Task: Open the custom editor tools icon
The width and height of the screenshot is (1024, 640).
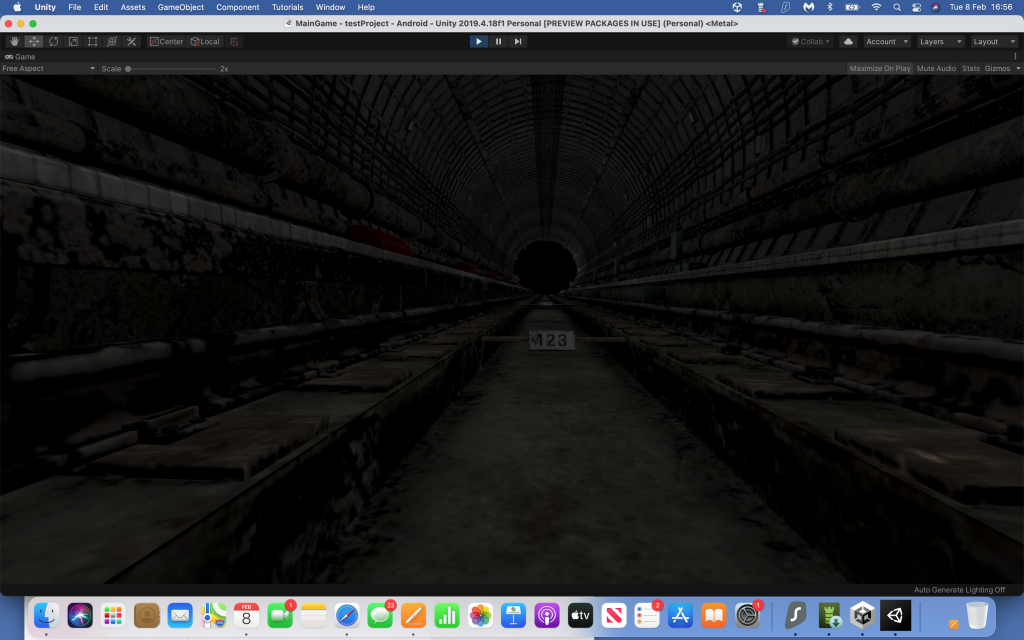Action: pyautogui.click(x=131, y=42)
